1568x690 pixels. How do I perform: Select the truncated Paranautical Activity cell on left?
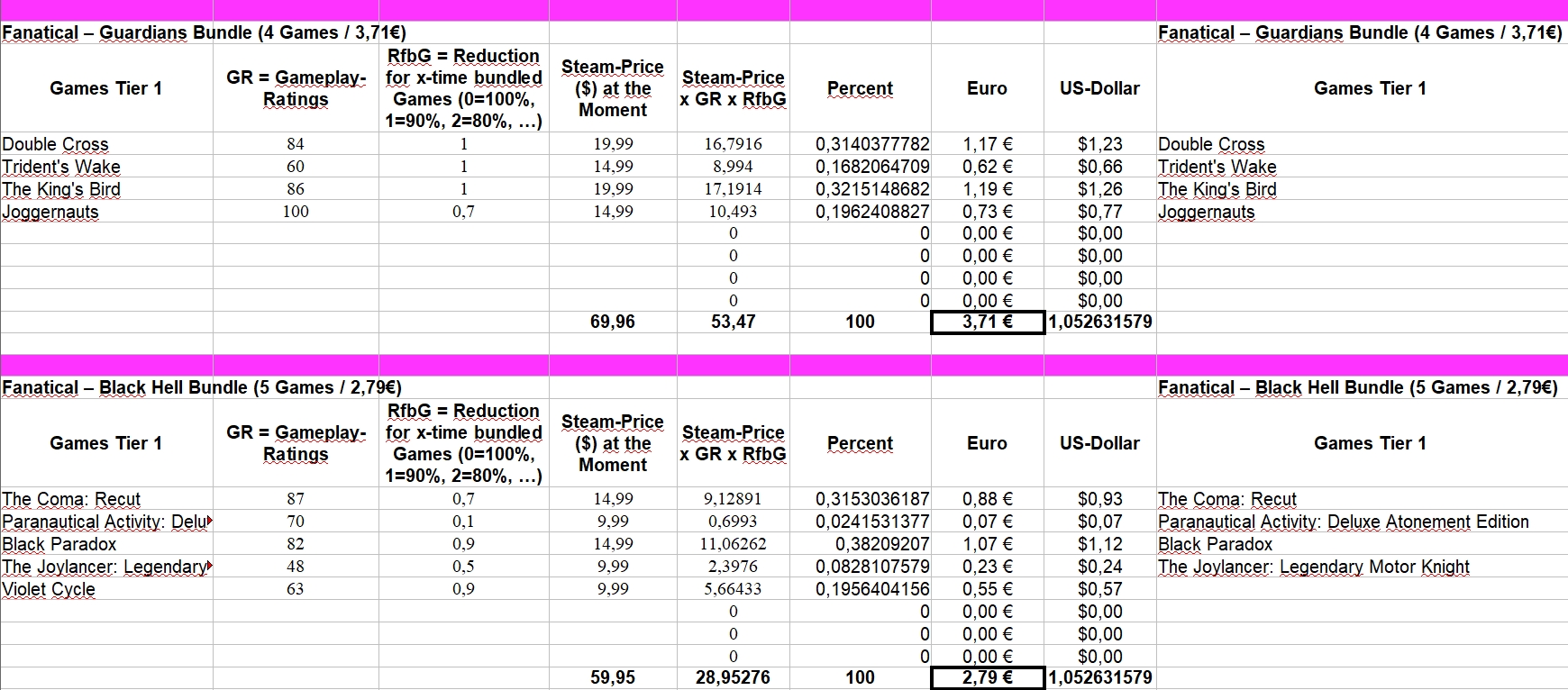[x=105, y=522]
